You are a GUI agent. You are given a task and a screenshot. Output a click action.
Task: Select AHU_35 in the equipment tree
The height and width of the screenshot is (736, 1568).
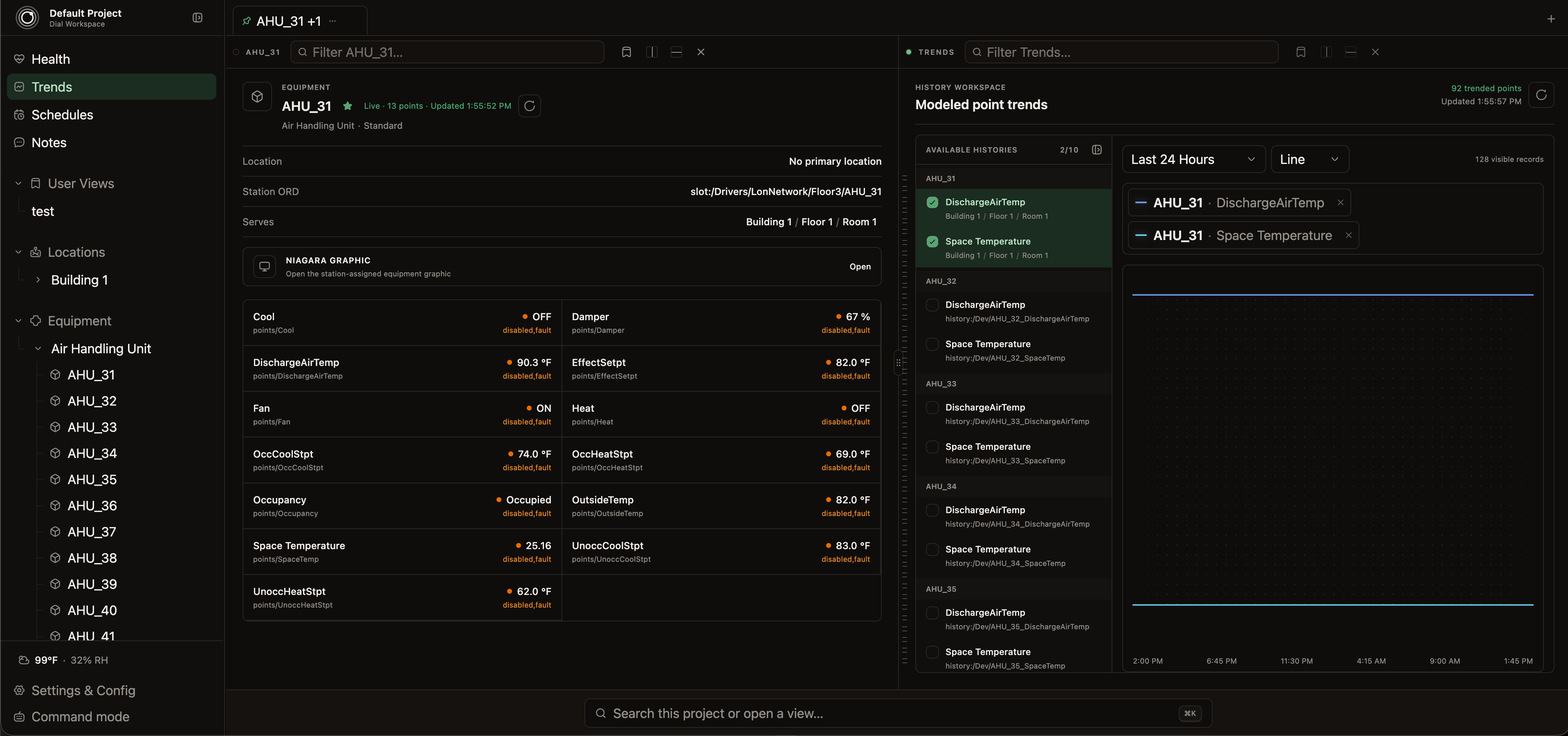(92, 480)
